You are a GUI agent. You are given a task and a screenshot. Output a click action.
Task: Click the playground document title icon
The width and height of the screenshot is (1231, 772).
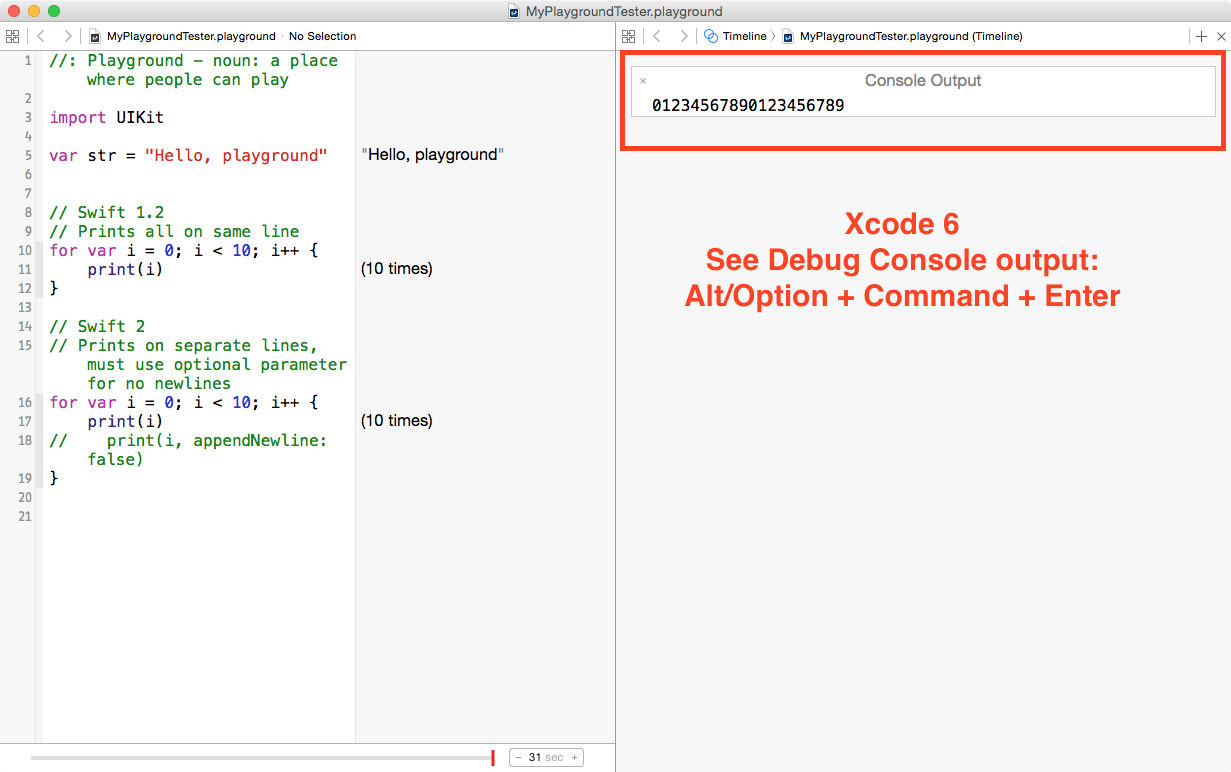pos(514,11)
